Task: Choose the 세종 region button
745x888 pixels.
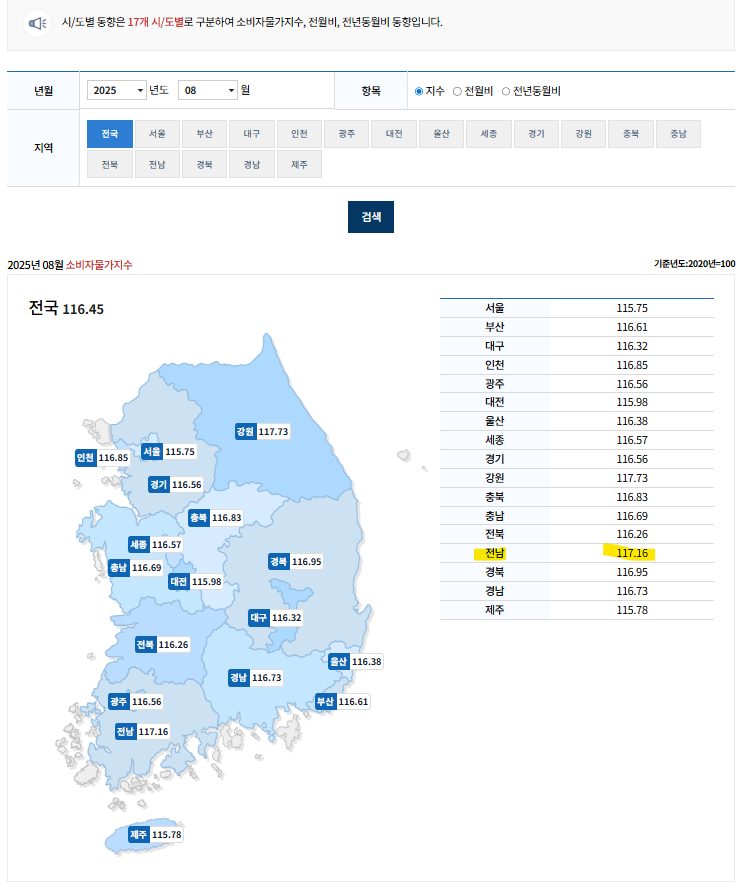Action: [489, 134]
